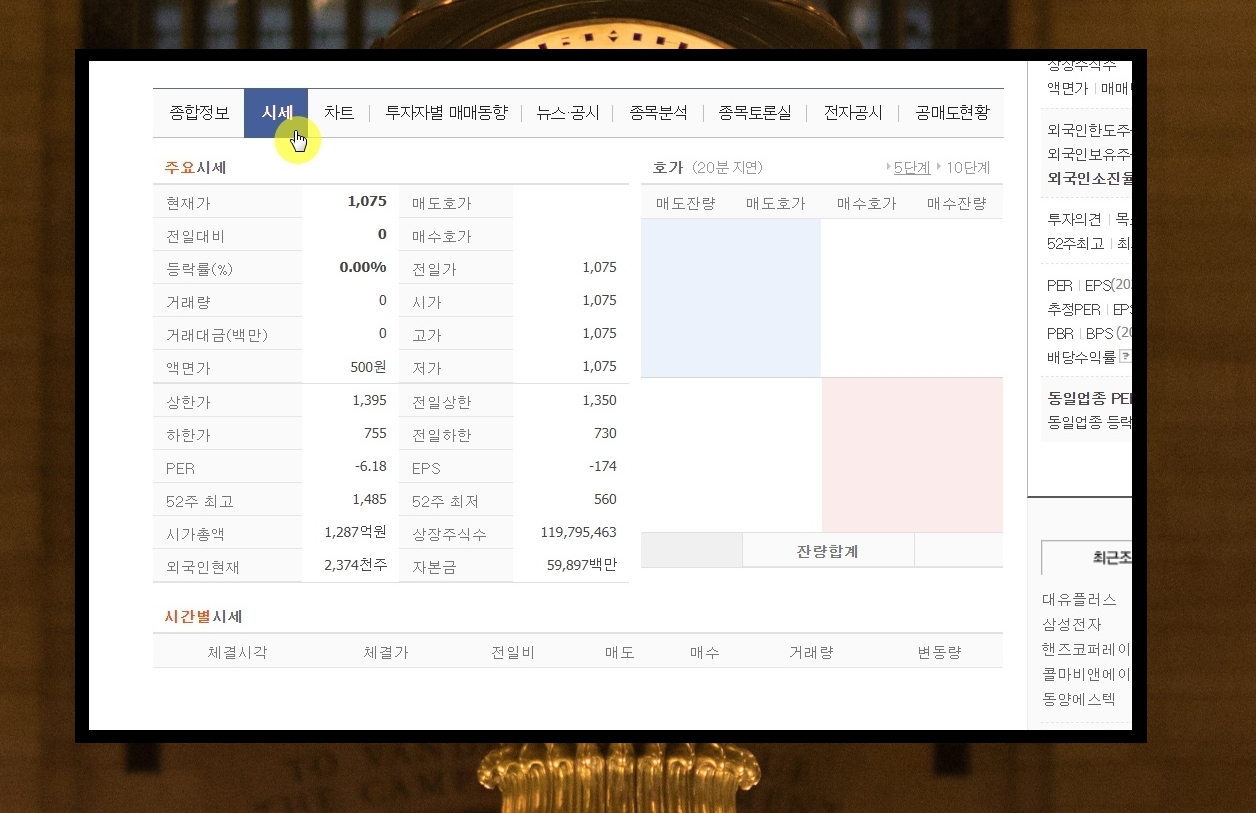Click 투자의견 in the right sidebar
The image size is (1256, 813).
pyautogui.click(x=1074, y=218)
